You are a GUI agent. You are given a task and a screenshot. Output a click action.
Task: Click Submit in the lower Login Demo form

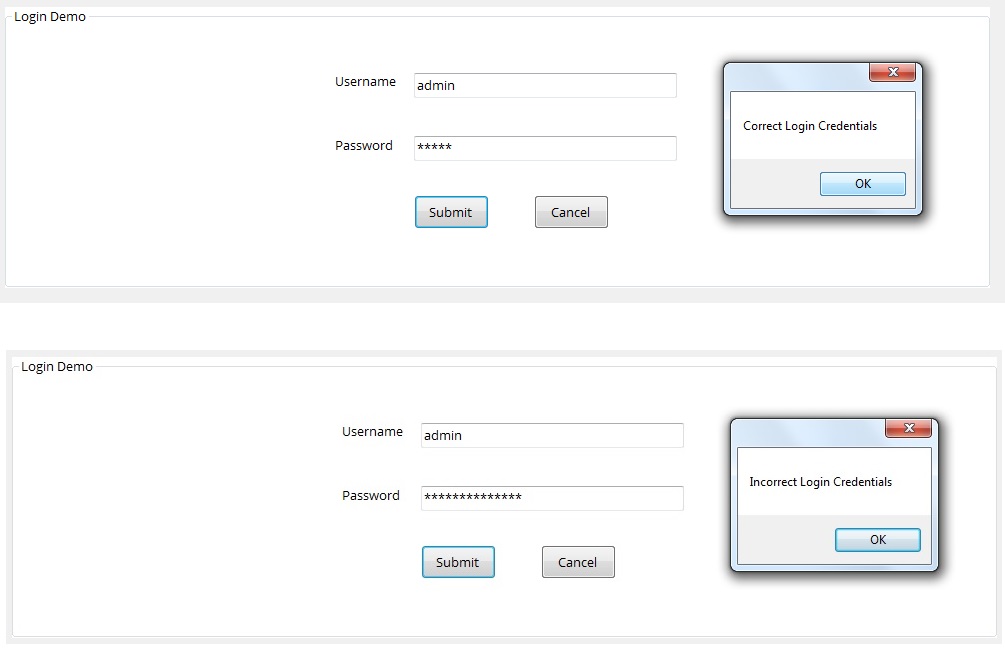(x=458, y=562)
